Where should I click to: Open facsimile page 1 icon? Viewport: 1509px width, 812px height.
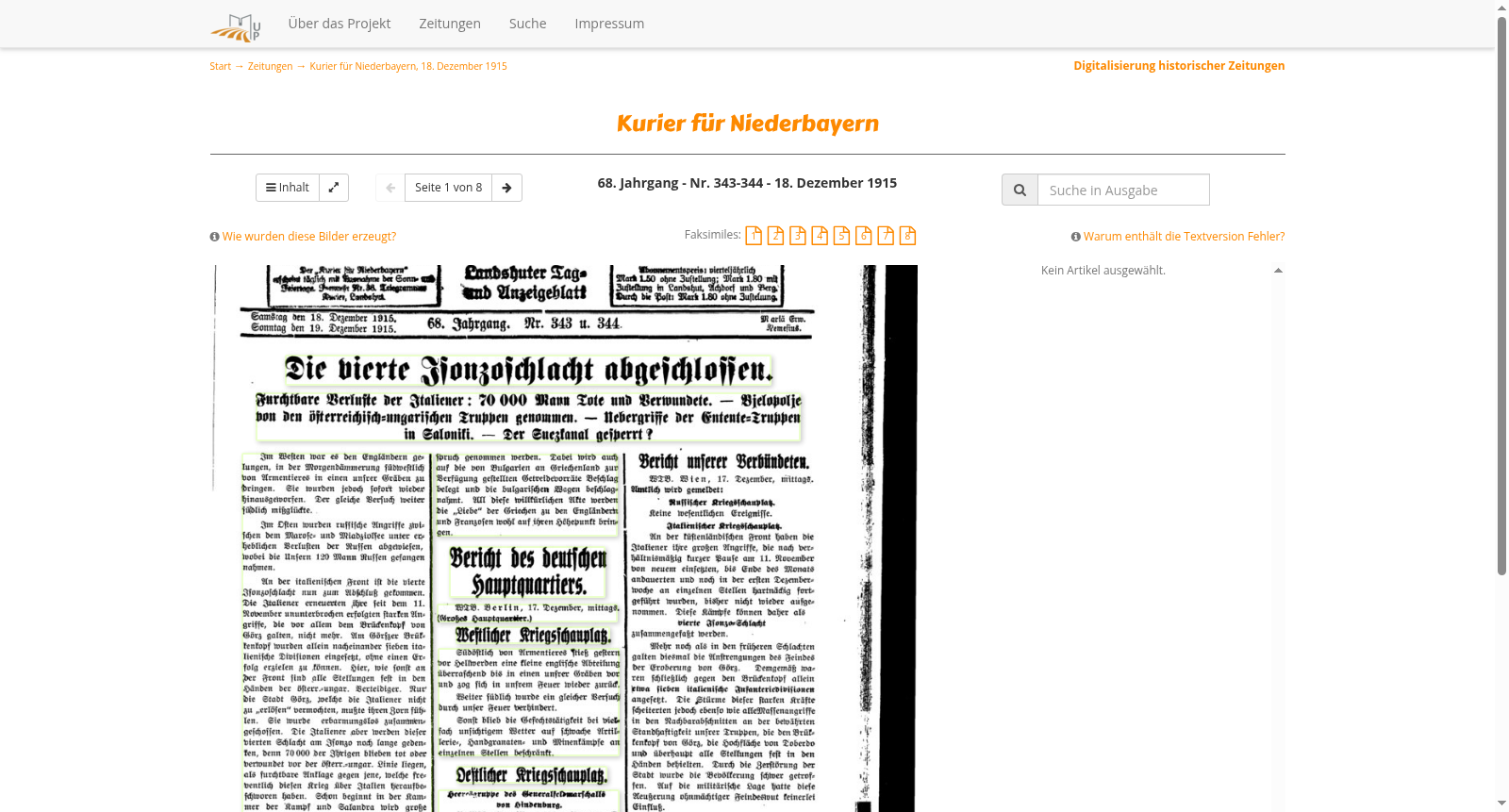coord(754,236)
